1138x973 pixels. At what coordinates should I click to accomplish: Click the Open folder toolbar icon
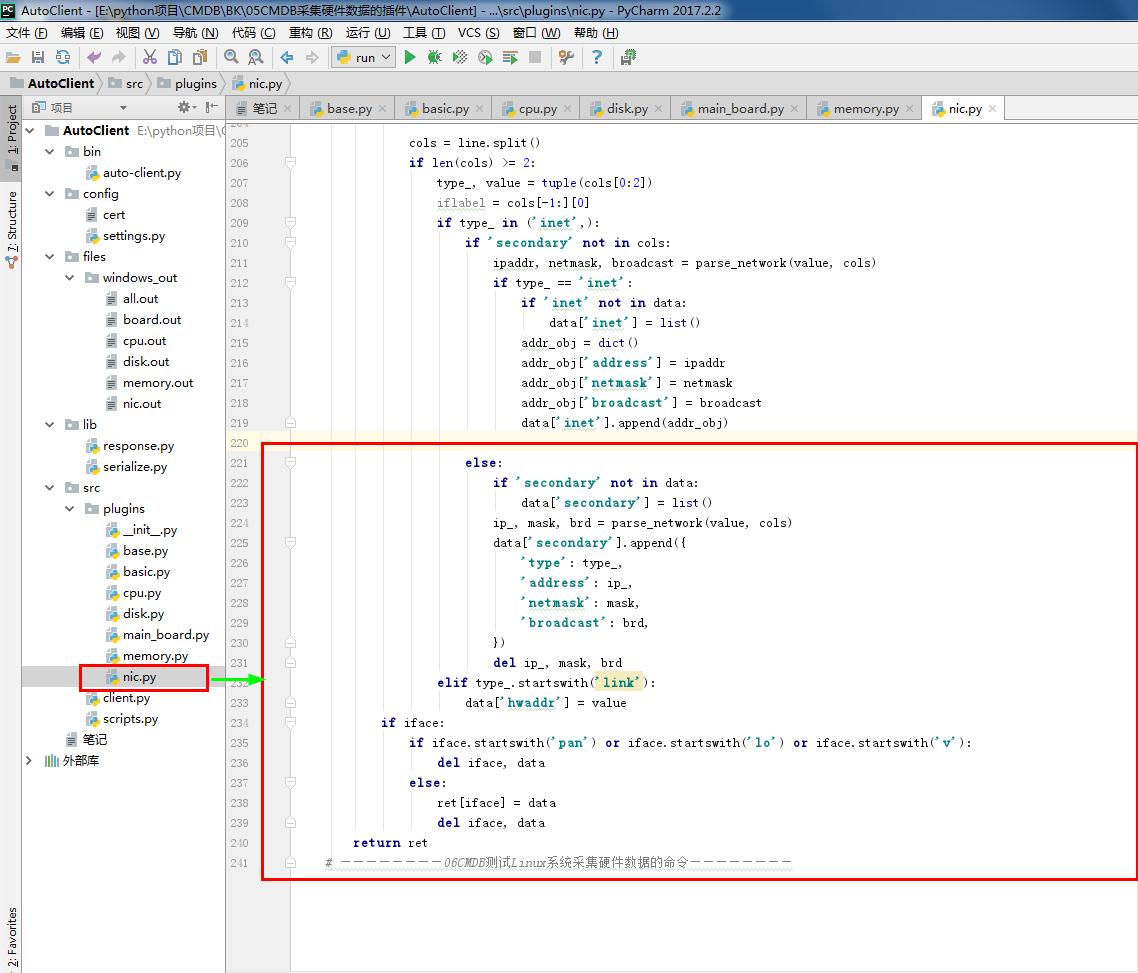[x=13, y=57]
